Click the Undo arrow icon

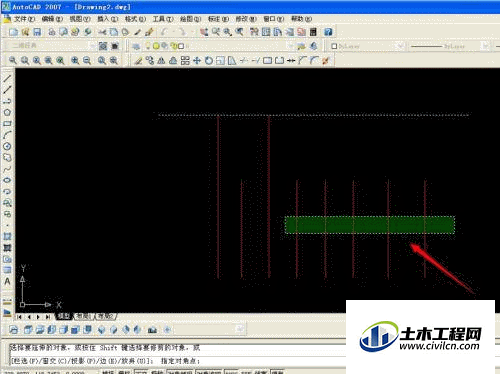pos(164,32)
